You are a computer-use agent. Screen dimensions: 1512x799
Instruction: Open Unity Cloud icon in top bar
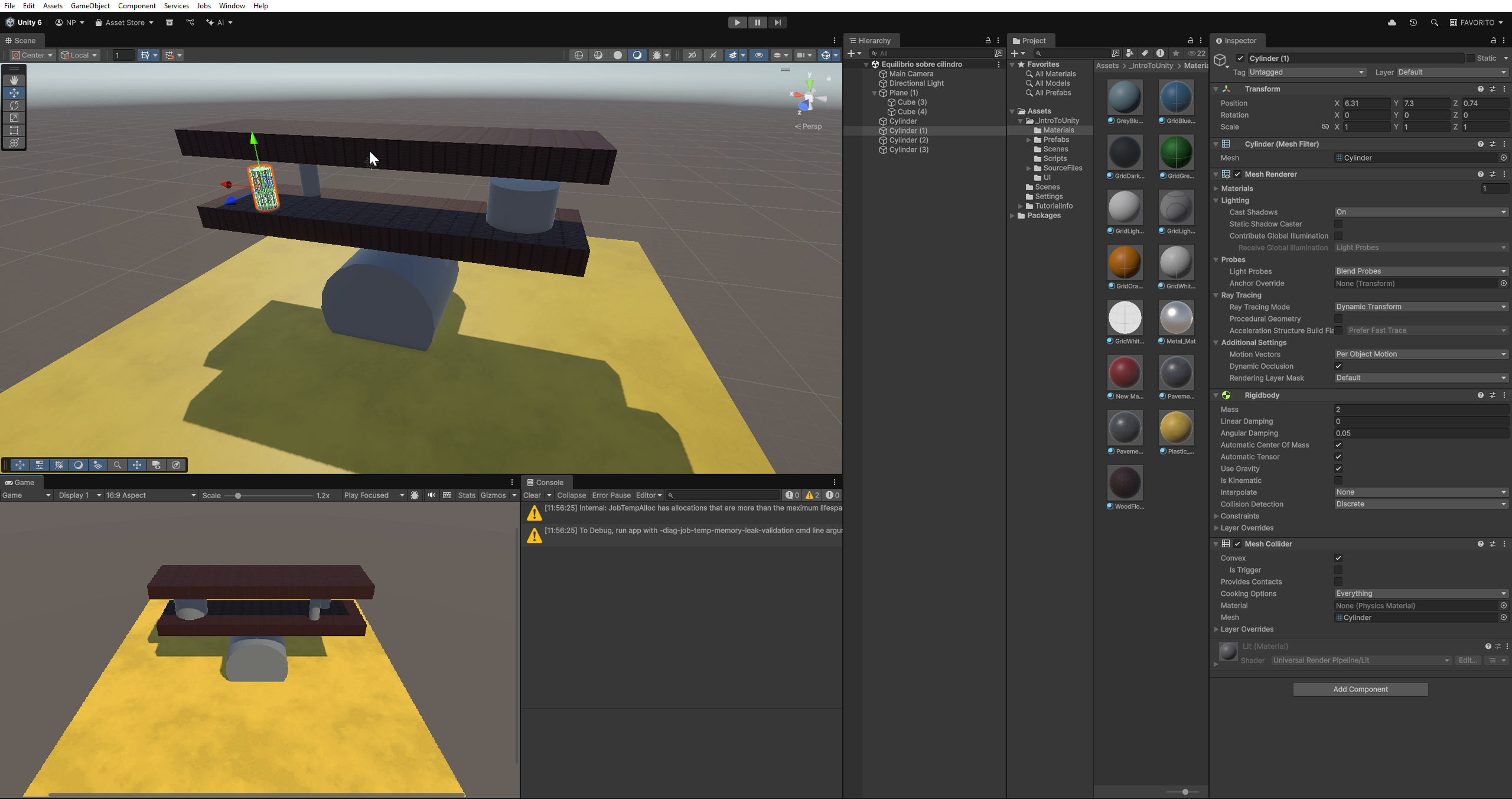(x=1392, y=22)
